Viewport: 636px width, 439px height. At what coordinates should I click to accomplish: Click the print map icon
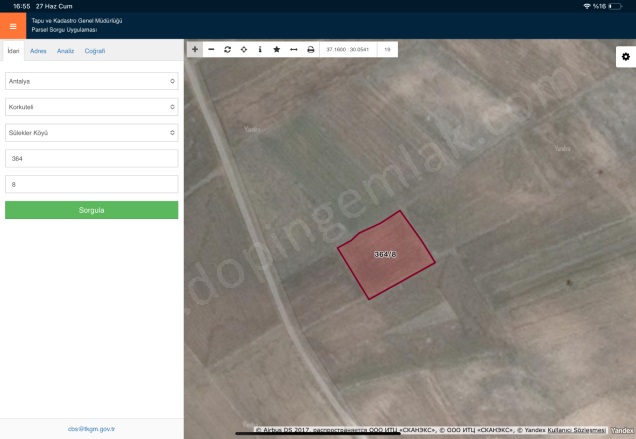pos(310,49)
